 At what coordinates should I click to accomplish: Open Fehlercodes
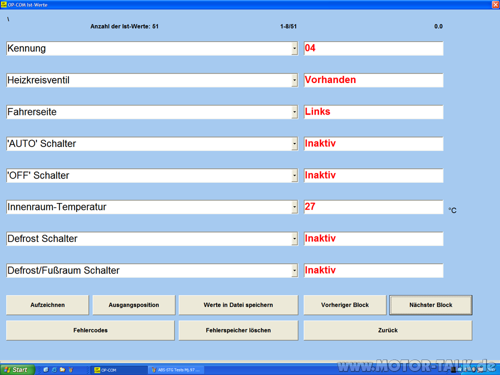90,330
